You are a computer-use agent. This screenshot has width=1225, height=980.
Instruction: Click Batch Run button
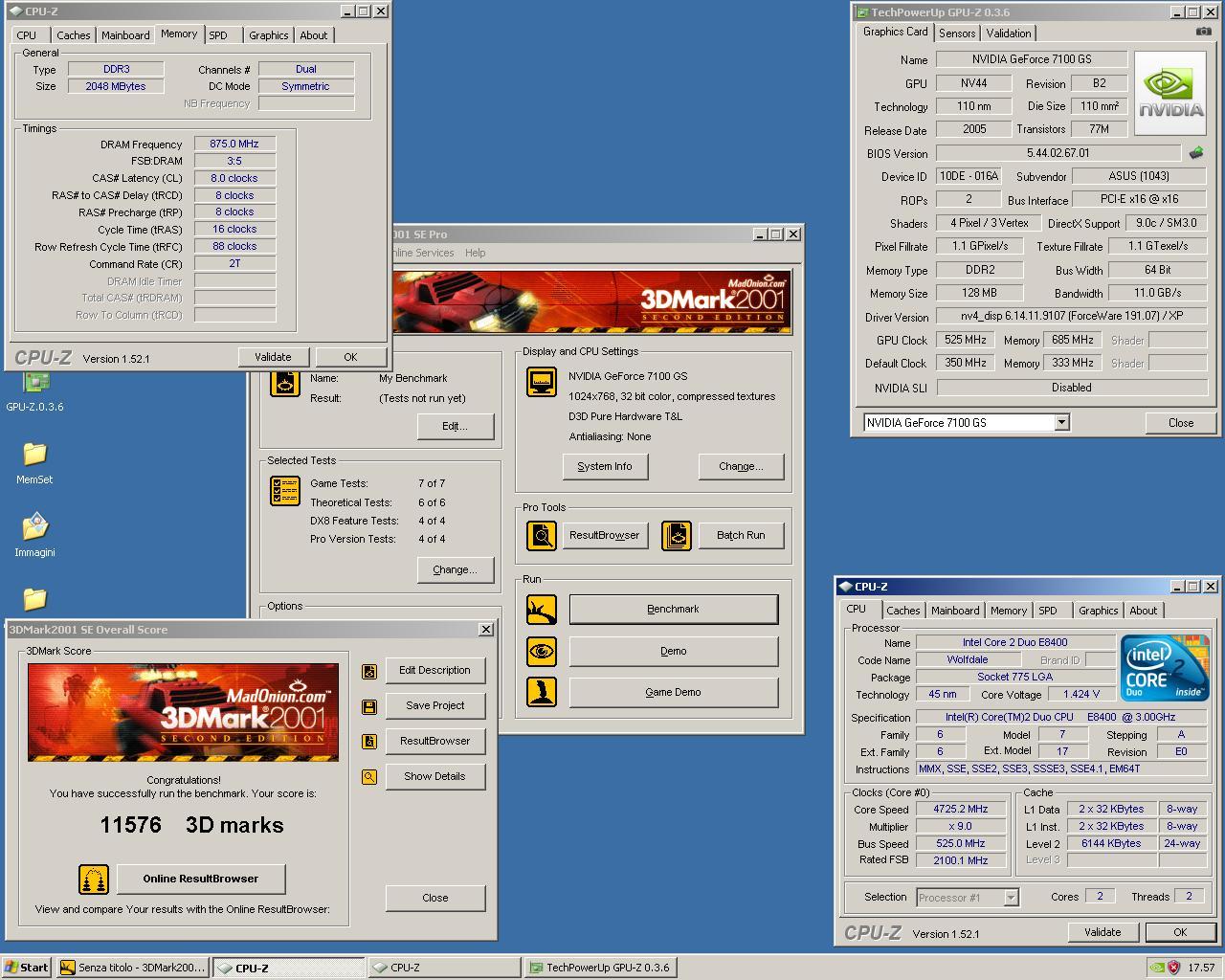[x=741, y=536]
